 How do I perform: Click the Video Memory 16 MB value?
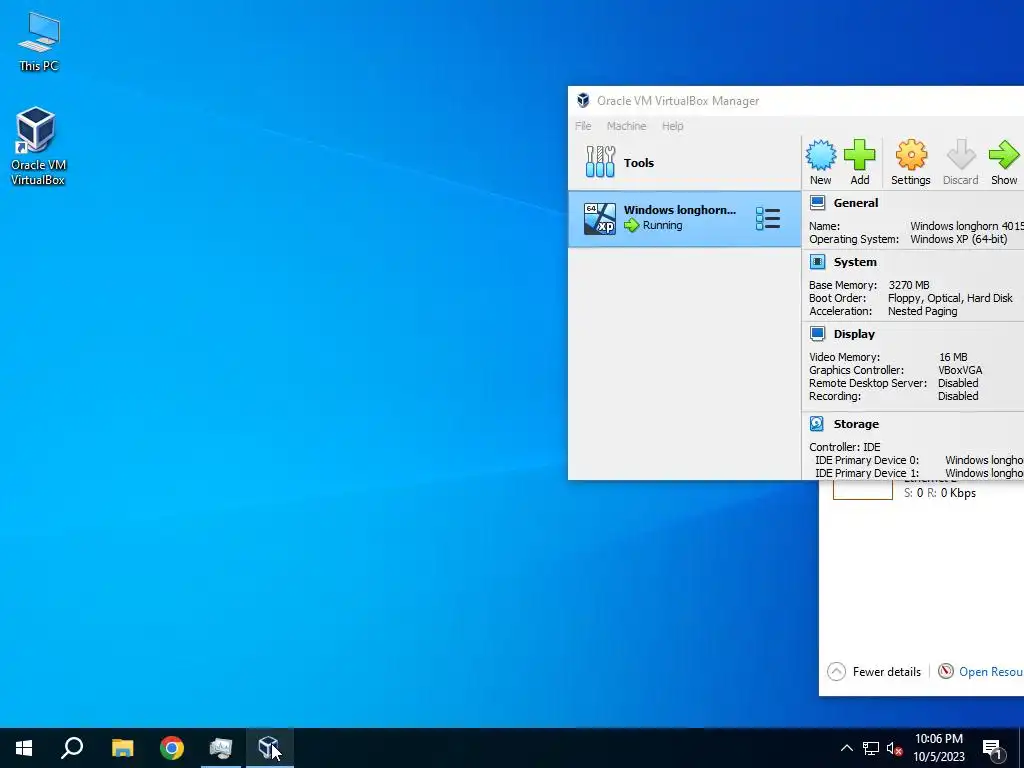[953, 357]
